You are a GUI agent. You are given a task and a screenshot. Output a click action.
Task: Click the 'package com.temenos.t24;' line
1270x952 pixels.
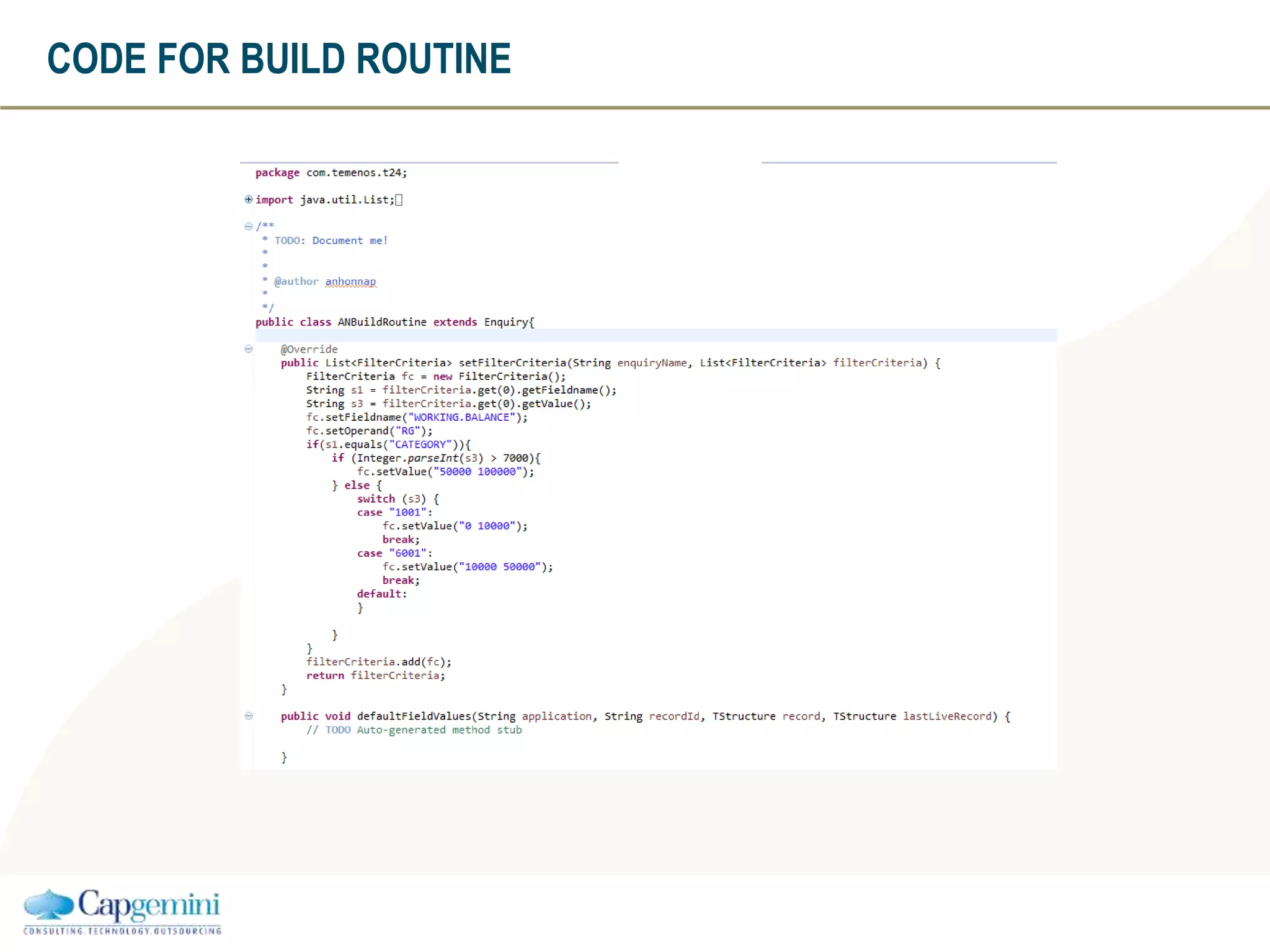click(331, 172)
